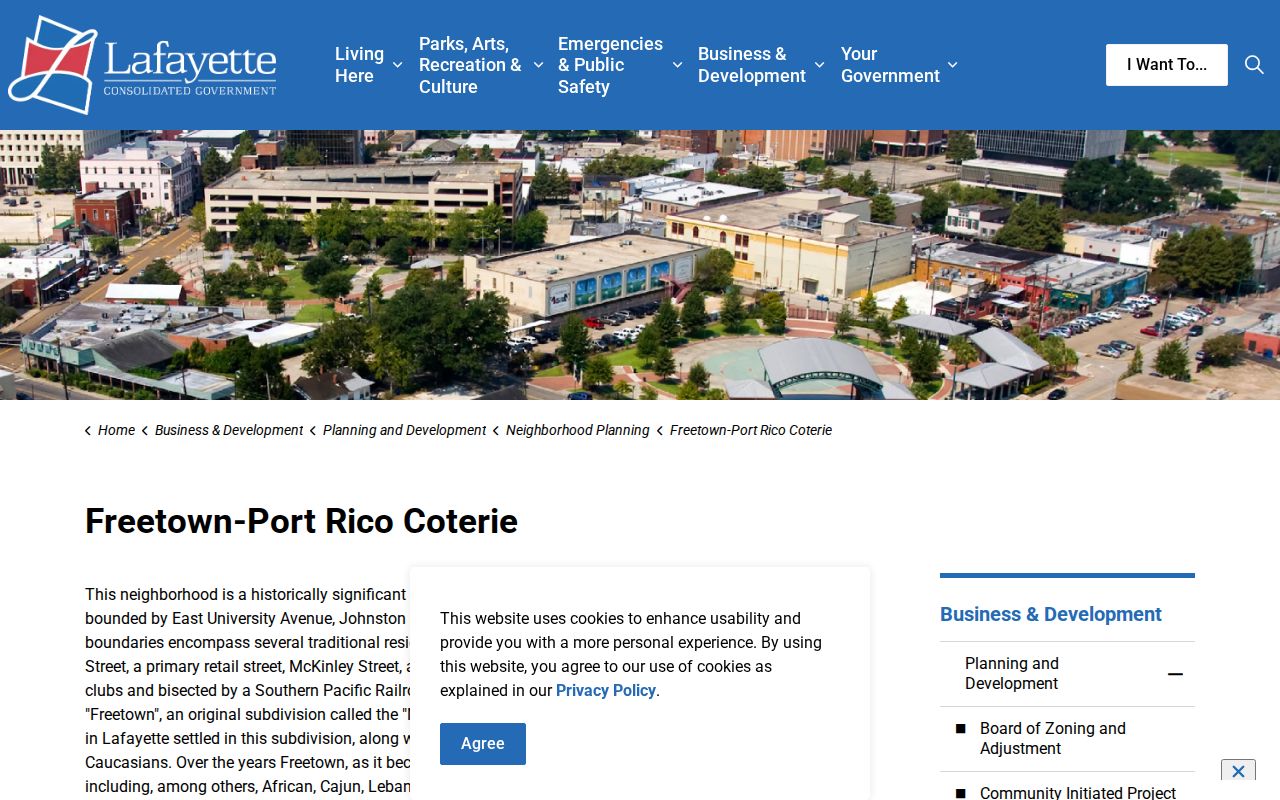Open Parks, Arts, Recreation & Culture menu
The width and height of the screenshot is (1280, 800).
tap(470, 65)
